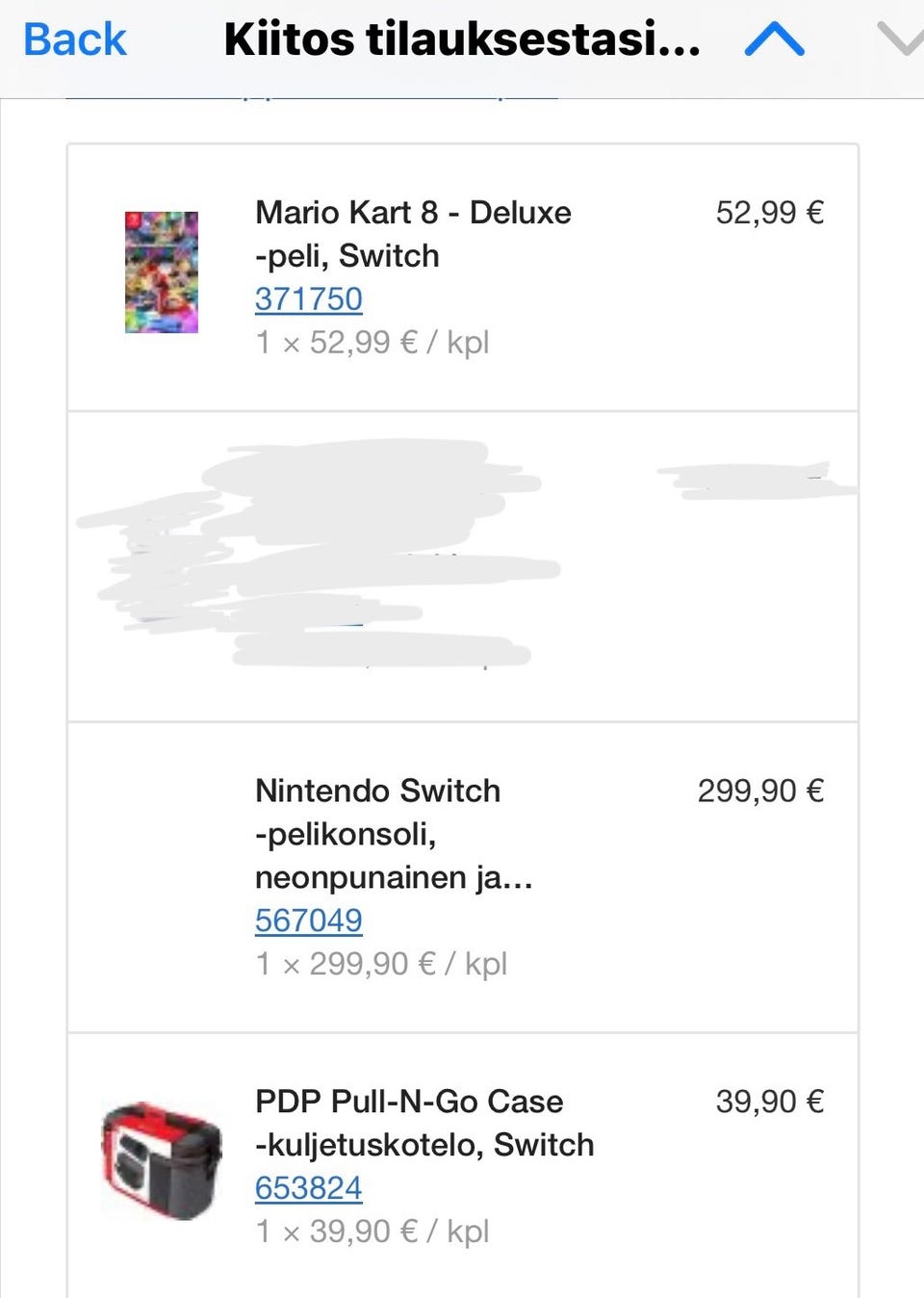Screen dimensions: 924x1298
Task: Tap the 39,90 € total price
Action: 769,1102
